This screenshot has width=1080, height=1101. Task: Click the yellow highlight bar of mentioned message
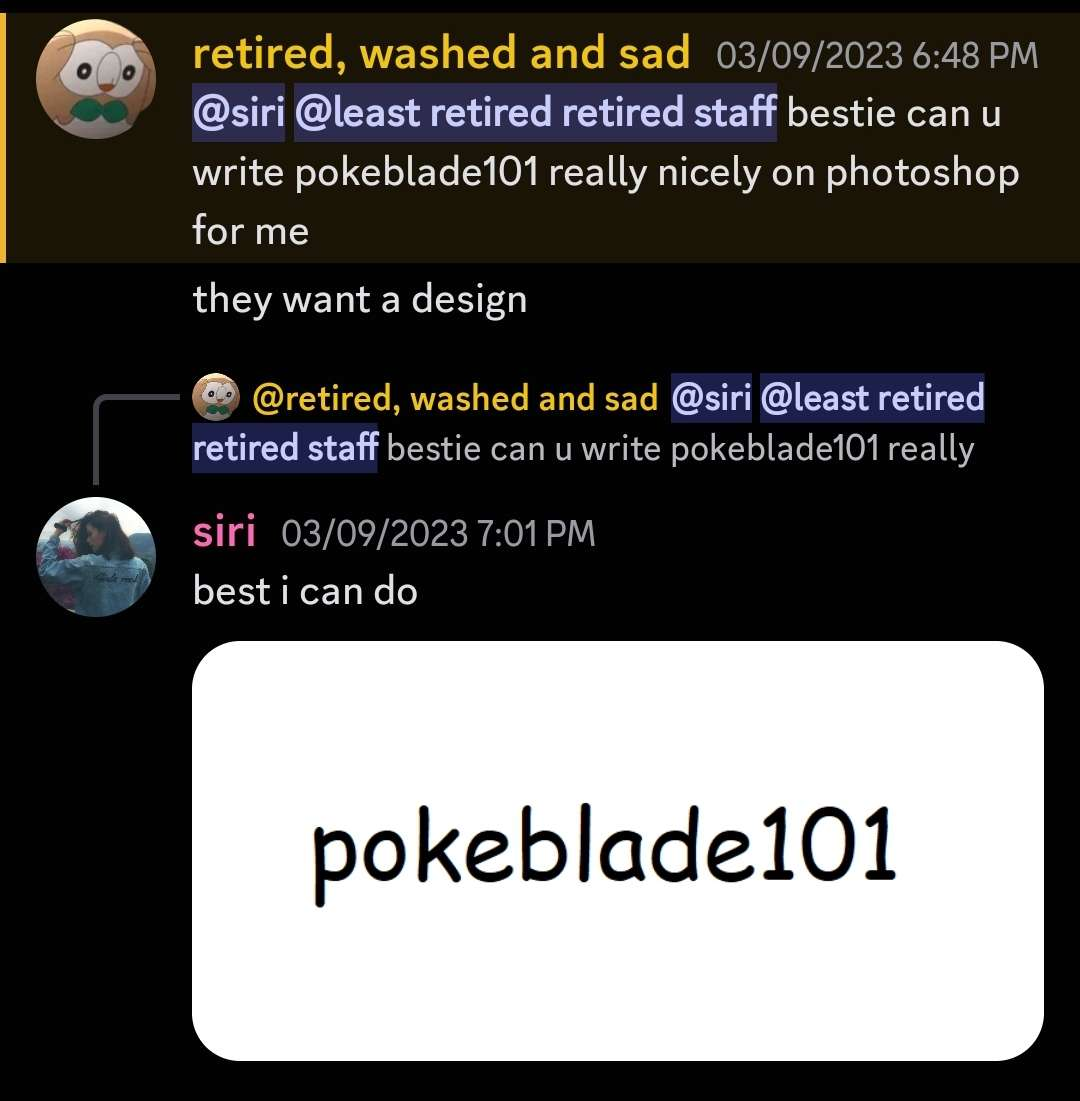[3, 138]
